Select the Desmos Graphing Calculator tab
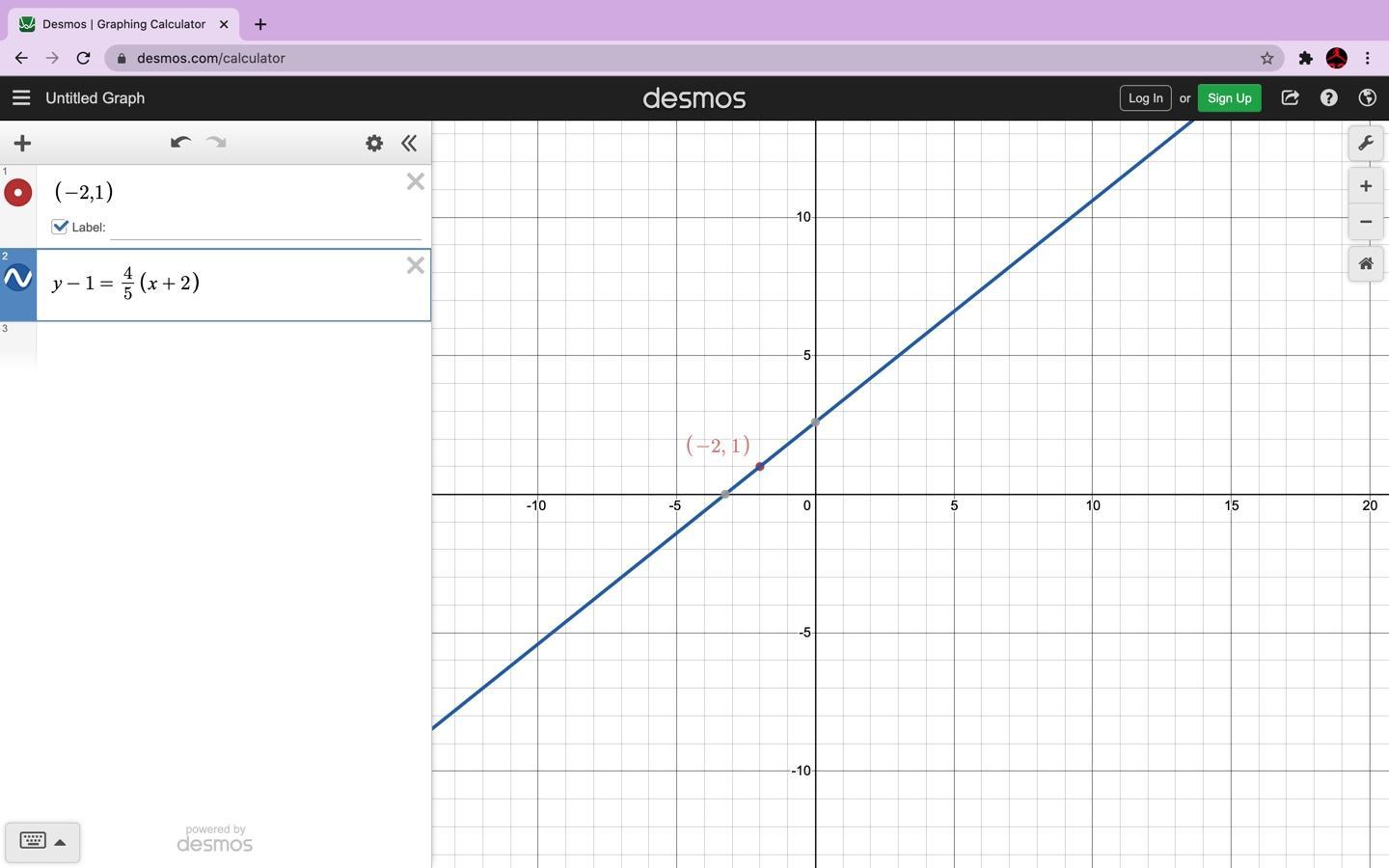 (x=124, y=24)
